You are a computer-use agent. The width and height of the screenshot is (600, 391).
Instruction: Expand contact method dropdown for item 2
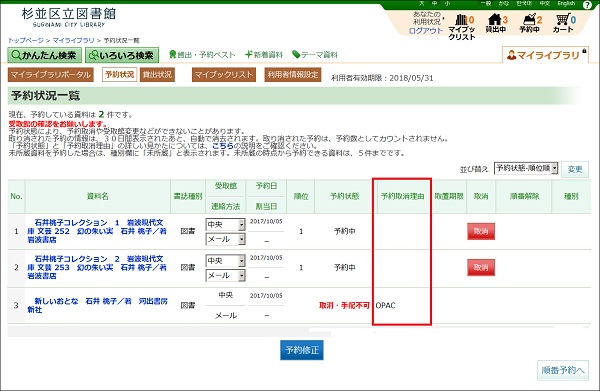pos(225,275)
